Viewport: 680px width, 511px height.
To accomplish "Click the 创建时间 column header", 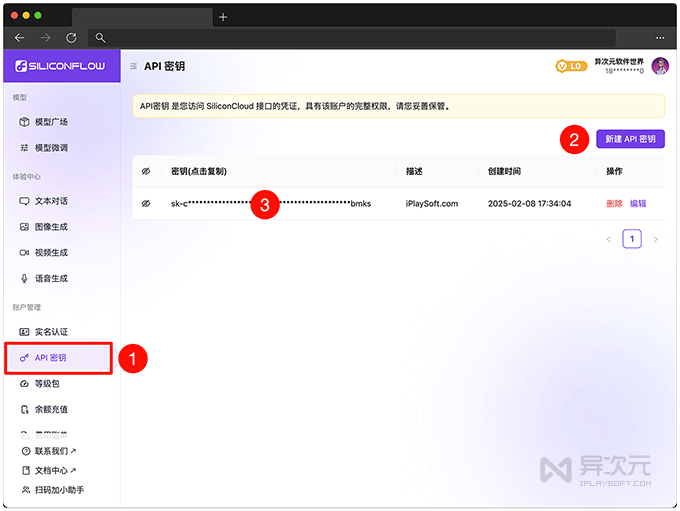I will [504, 172].
